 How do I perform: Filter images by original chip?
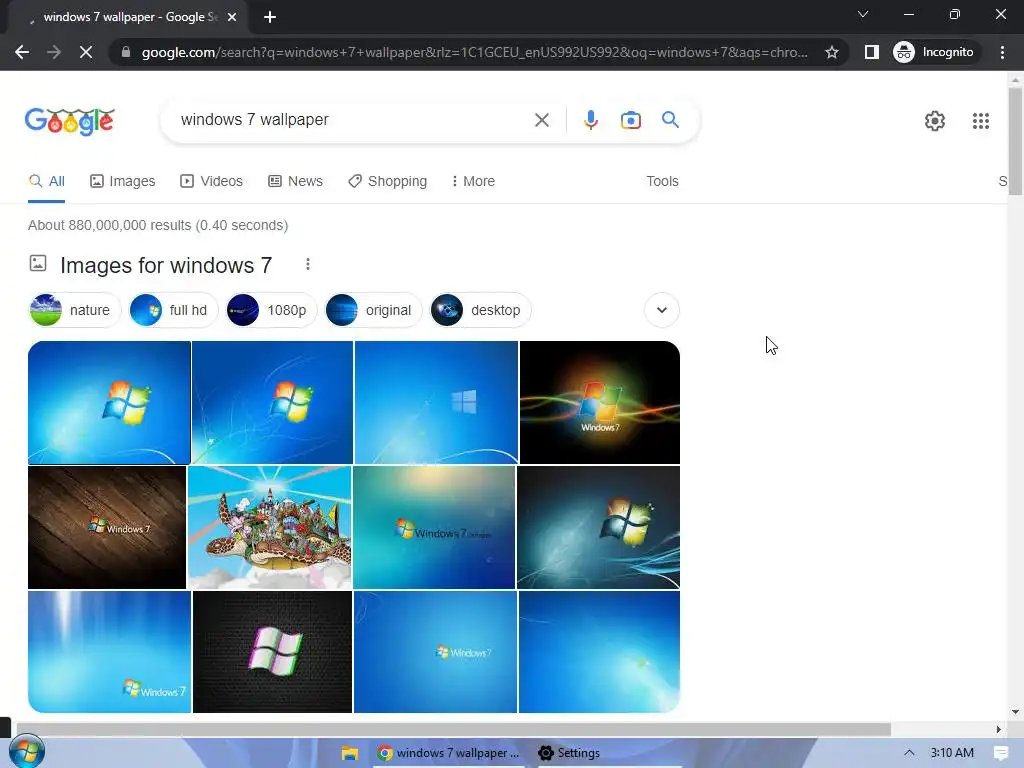pyautogui.click(x=373, y=310)
